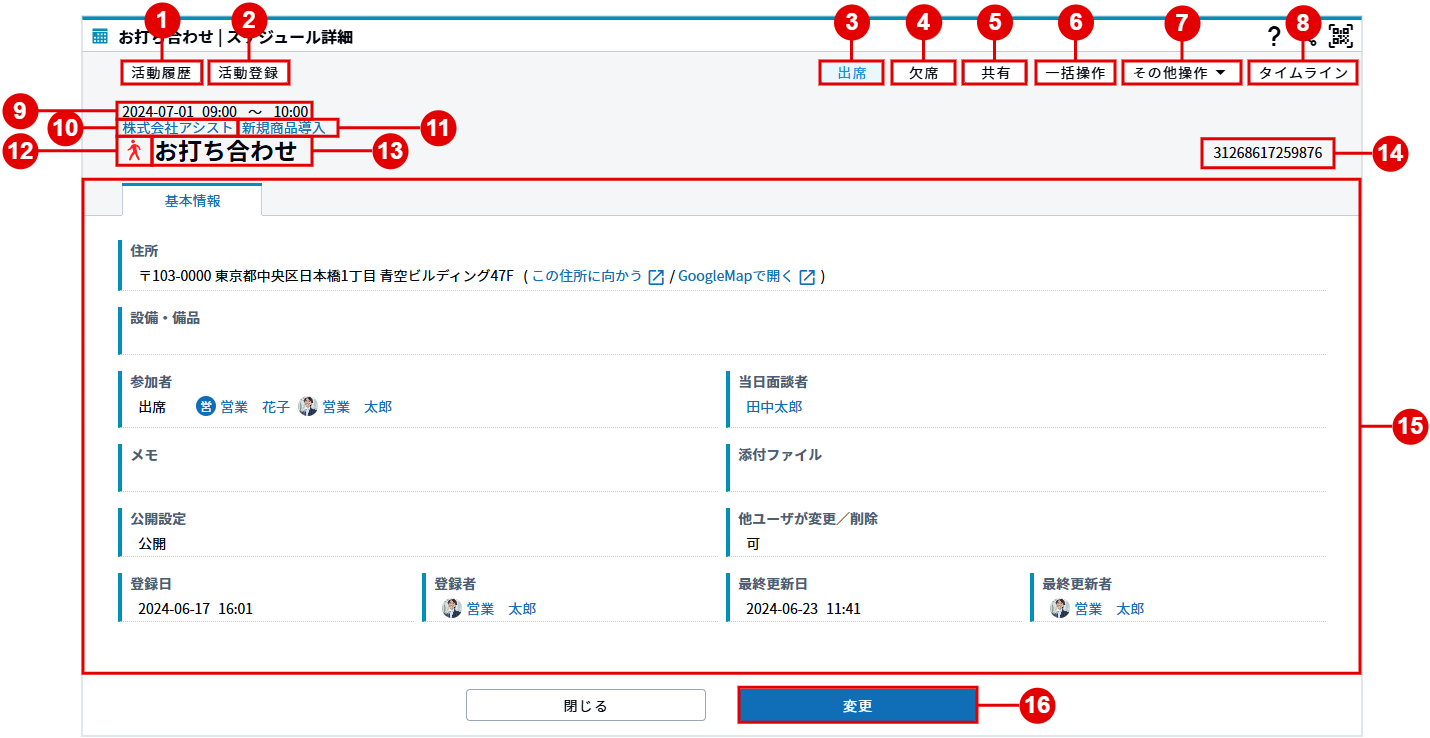Viewport: 1430px width, 738px height.
Task: Open 田中太郎 contact link
Action: point(774,407)
